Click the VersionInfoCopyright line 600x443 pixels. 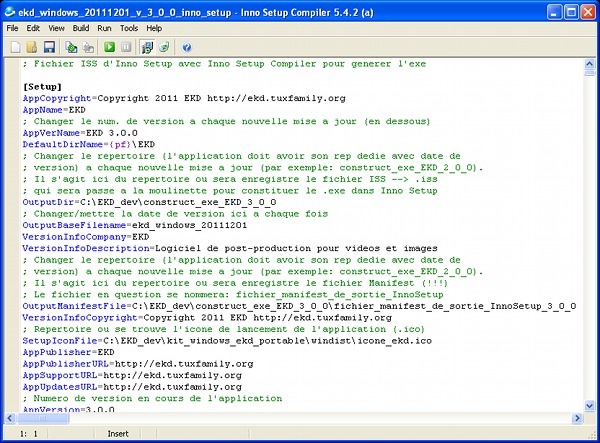tap(207, 318)
